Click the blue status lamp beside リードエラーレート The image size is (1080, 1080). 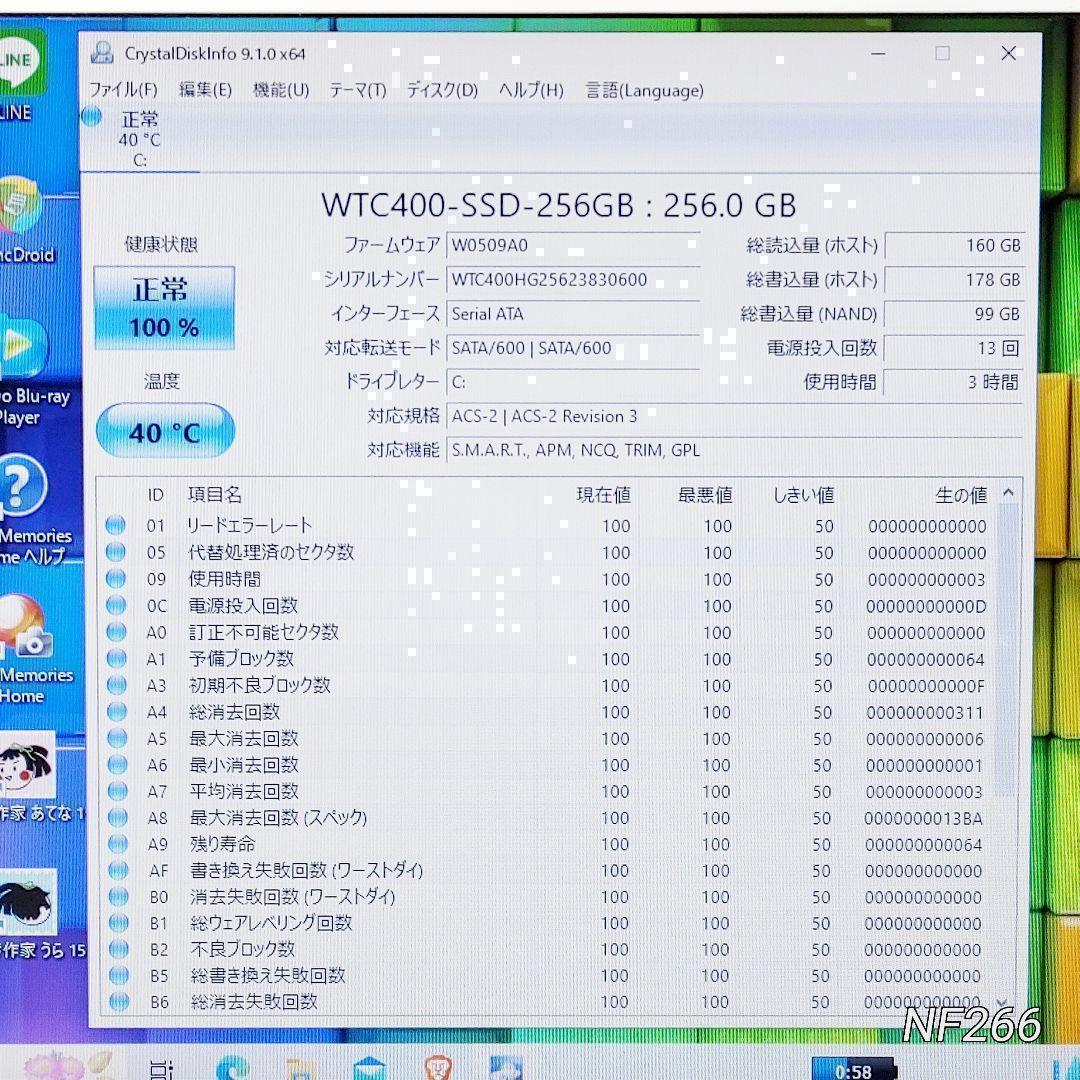tap(117, 525)
